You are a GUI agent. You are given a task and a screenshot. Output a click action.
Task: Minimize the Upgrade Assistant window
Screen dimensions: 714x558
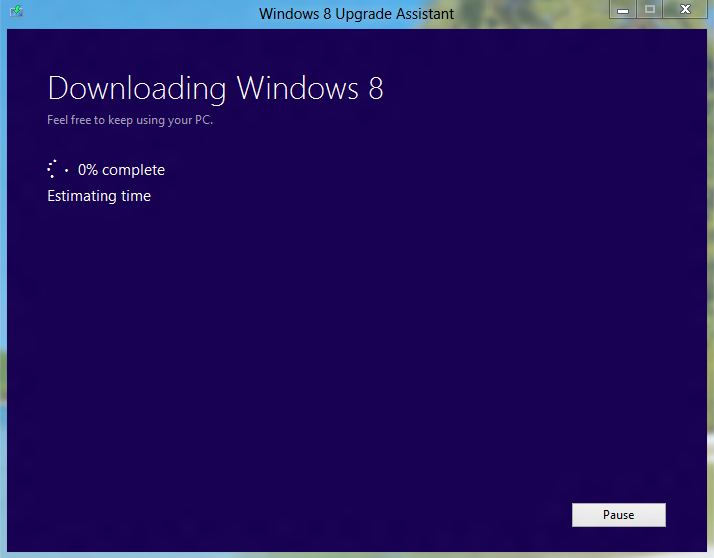point(623,10)
